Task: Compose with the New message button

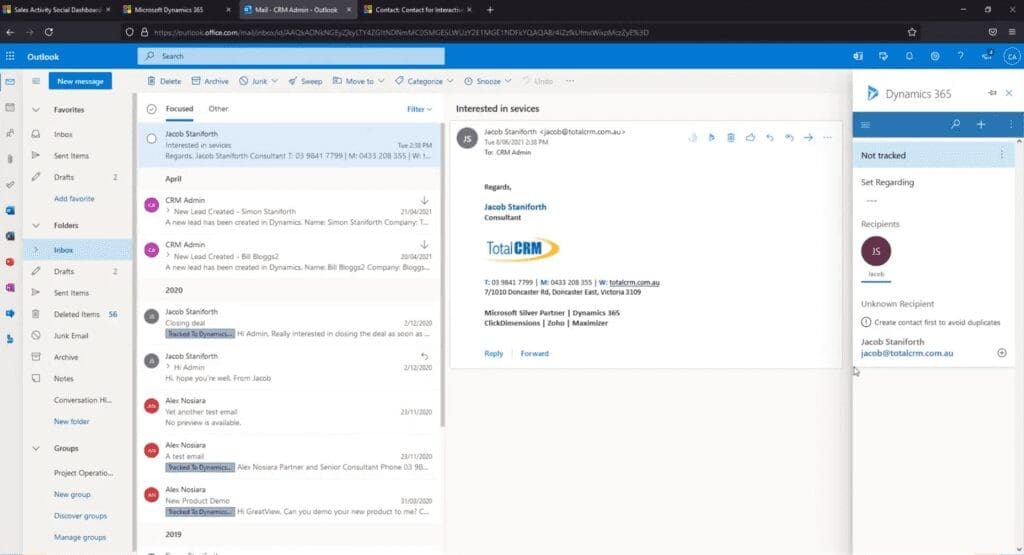Action: [80, 81]
